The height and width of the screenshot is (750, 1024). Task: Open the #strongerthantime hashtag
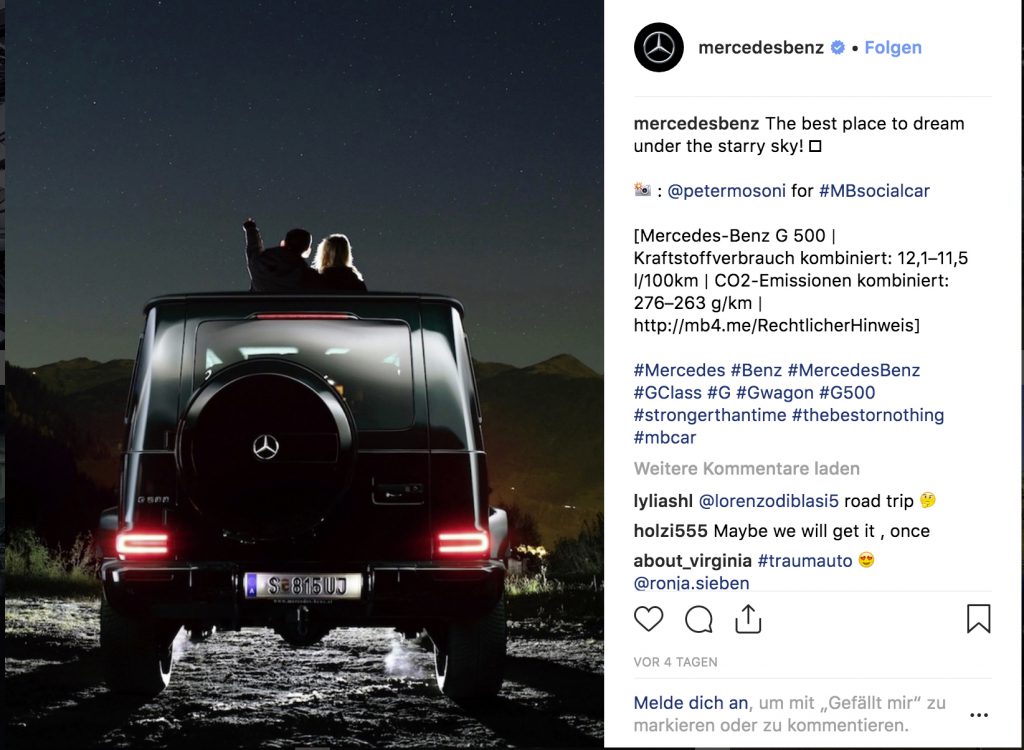tap(710, 415)
